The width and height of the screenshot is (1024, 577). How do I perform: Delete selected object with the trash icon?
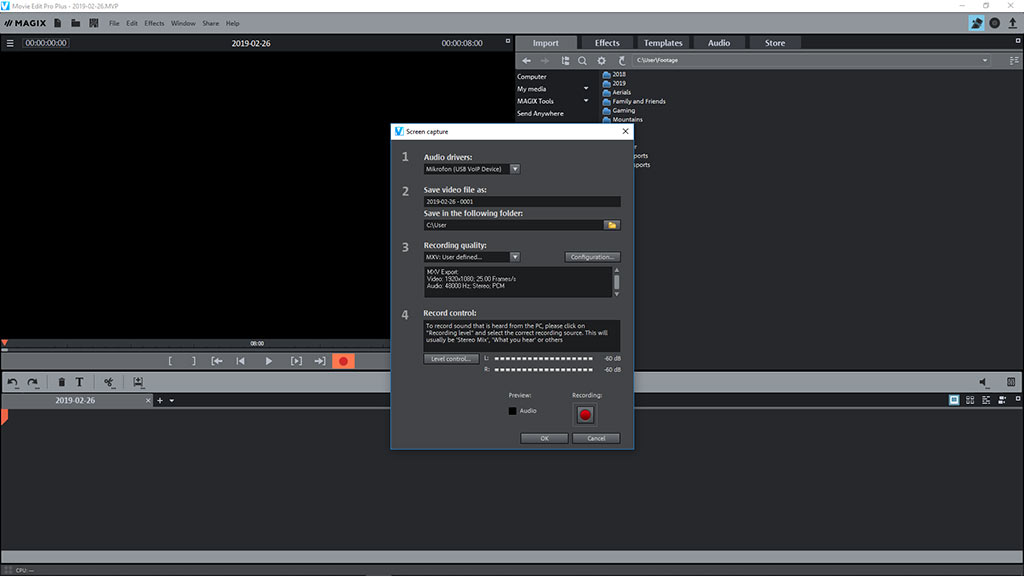click(x=61, y=382)
